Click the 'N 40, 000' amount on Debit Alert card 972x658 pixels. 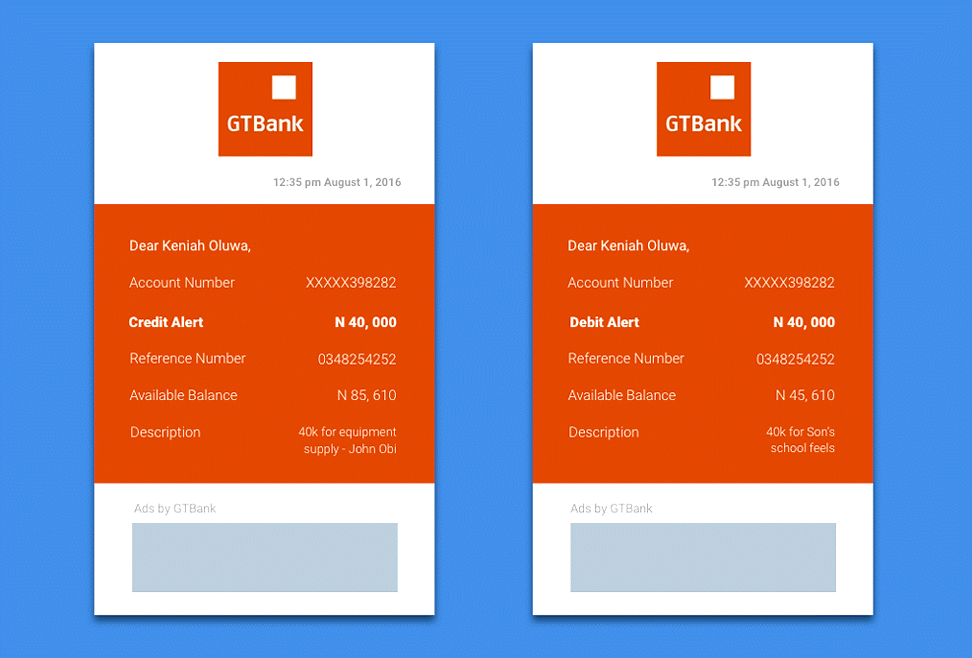click(804, 322)
